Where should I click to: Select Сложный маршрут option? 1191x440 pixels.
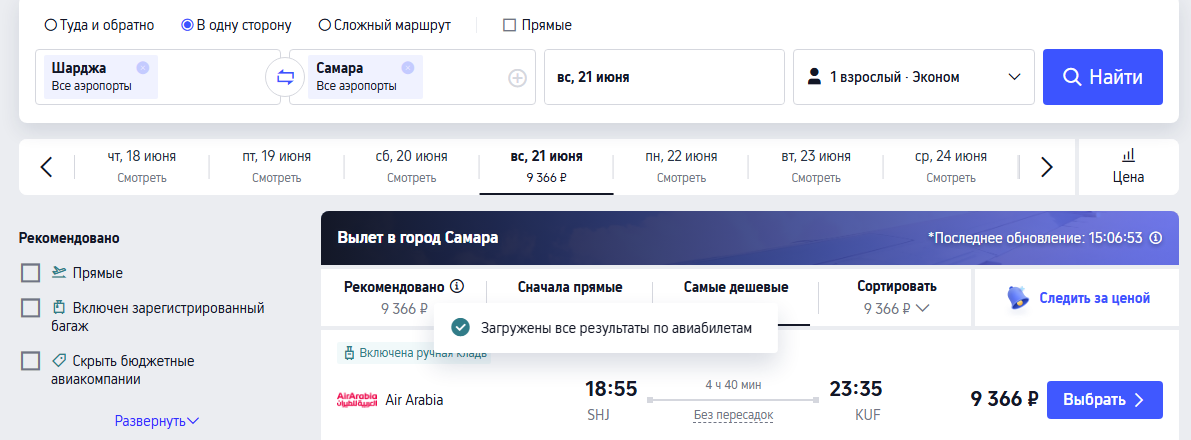(325, 25)
